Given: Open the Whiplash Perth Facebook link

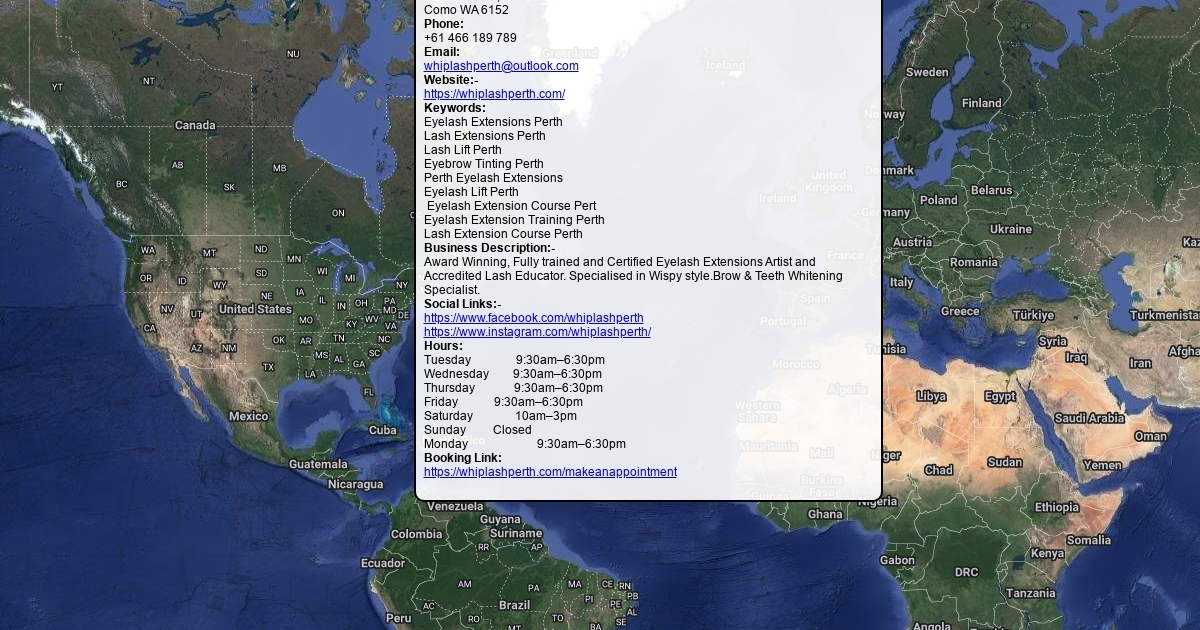Looking at the screenshot, I should (533, 318).
